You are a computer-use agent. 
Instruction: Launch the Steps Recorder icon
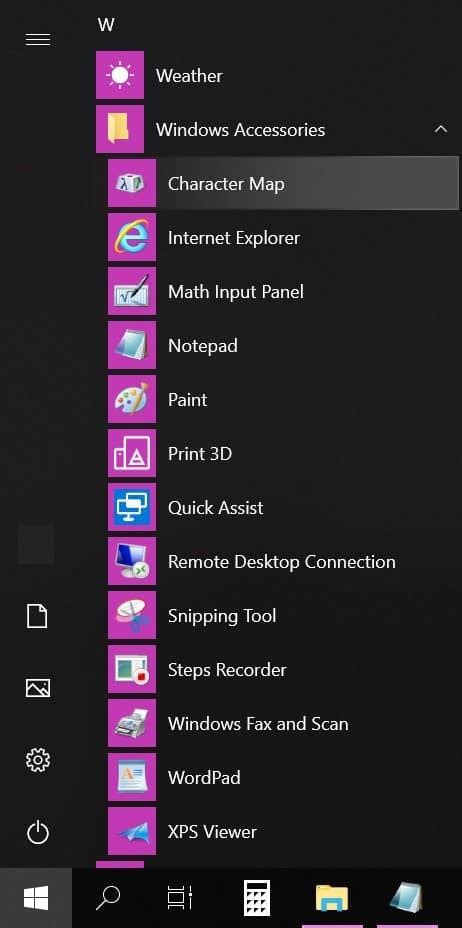[x=131, y=669]
